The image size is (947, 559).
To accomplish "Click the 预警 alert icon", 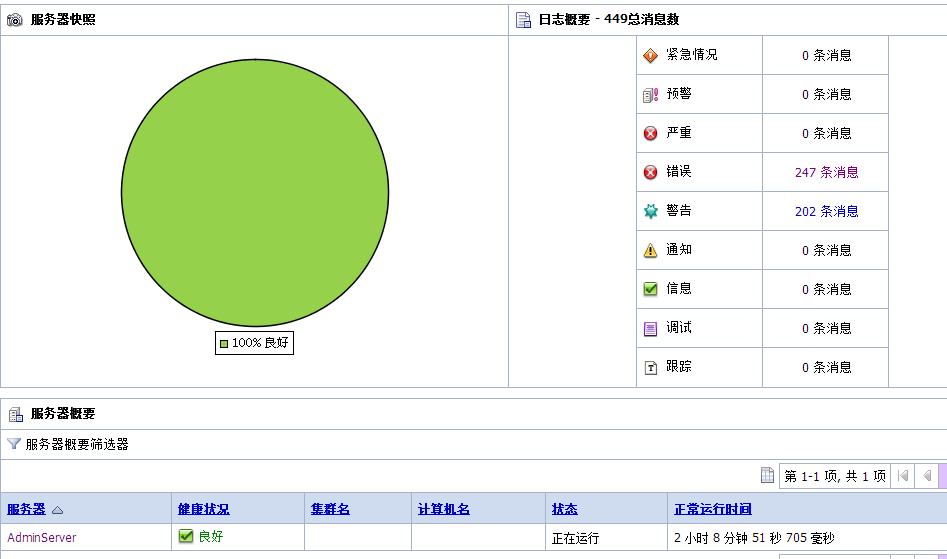I will pyautogui.click(x=650, y=95).
